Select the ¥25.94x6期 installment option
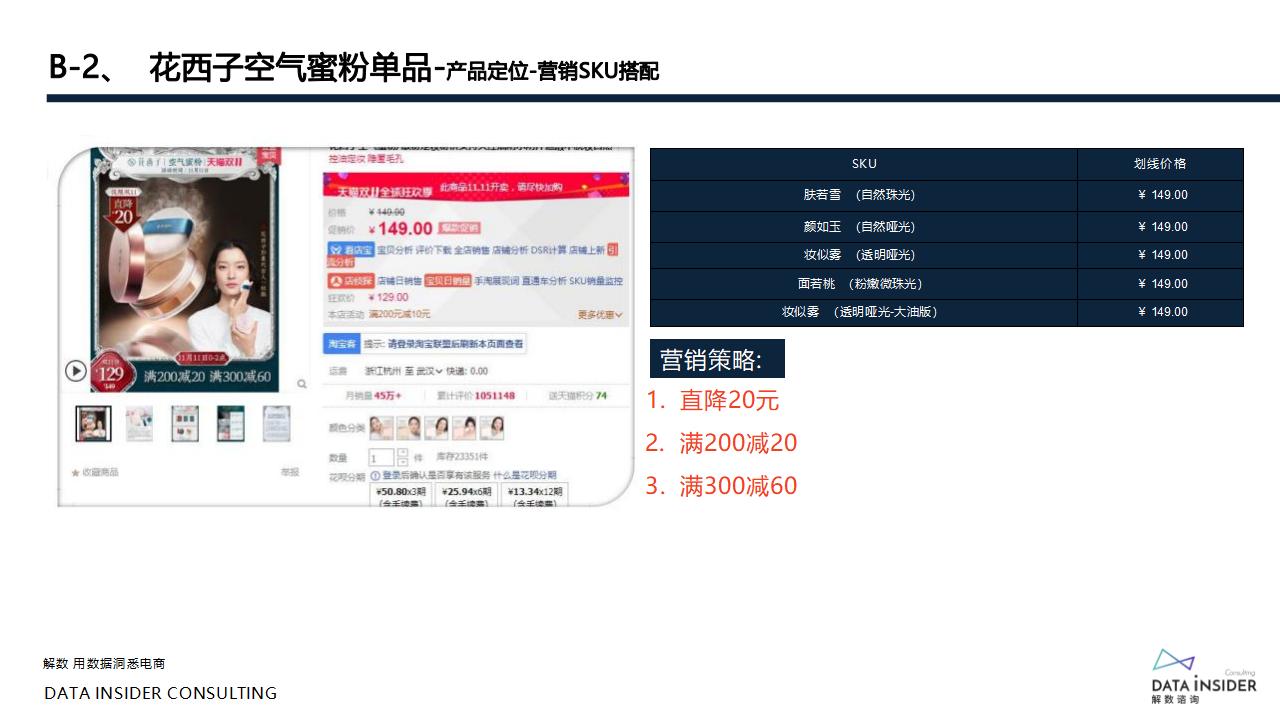The height and width of the screenshot is (720, 1280). (466, 495)
